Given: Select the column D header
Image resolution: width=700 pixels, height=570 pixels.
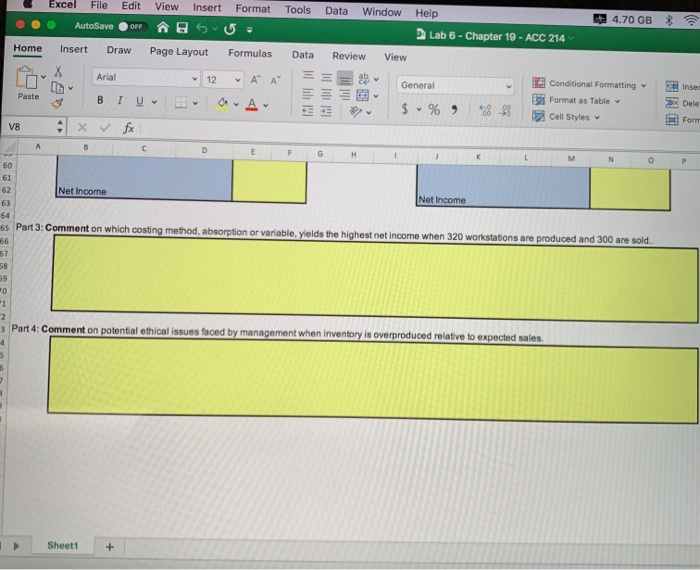Looking at the screenshot, I should (x=204, y=150).
